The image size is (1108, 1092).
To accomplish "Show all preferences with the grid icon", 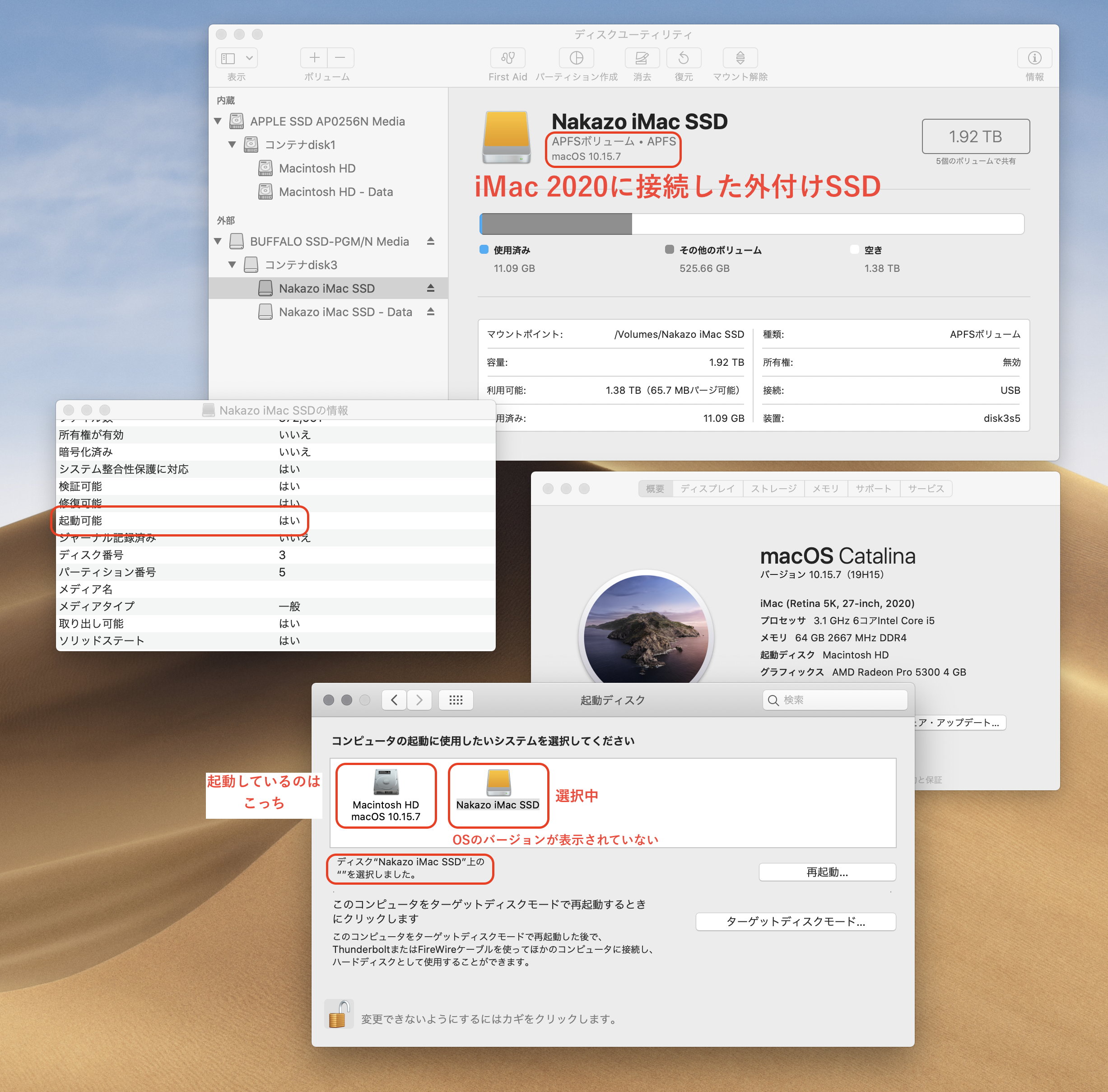I will click(456, 700).
